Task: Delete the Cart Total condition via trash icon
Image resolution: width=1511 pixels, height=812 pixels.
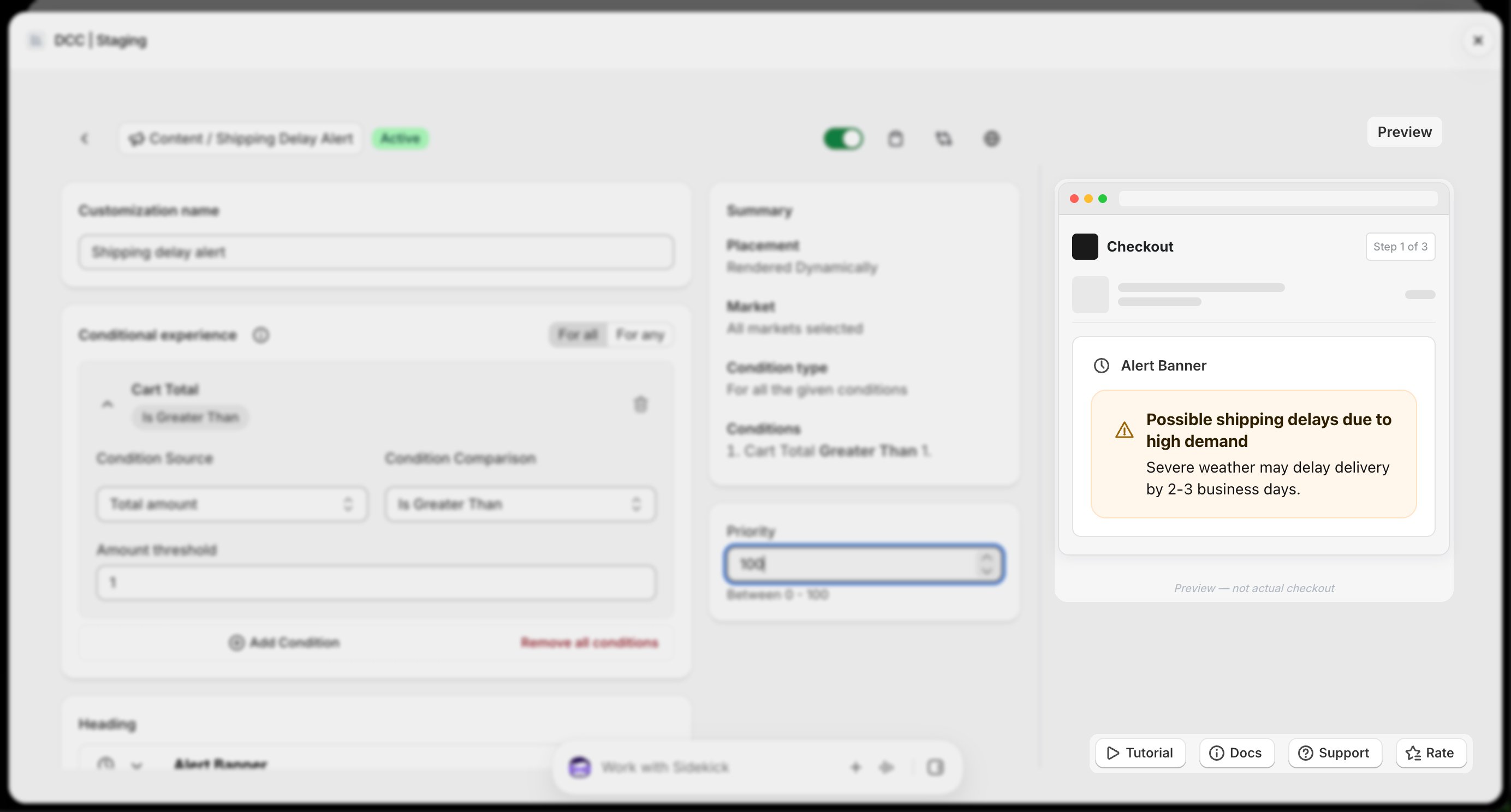Action: click(640, 404)
